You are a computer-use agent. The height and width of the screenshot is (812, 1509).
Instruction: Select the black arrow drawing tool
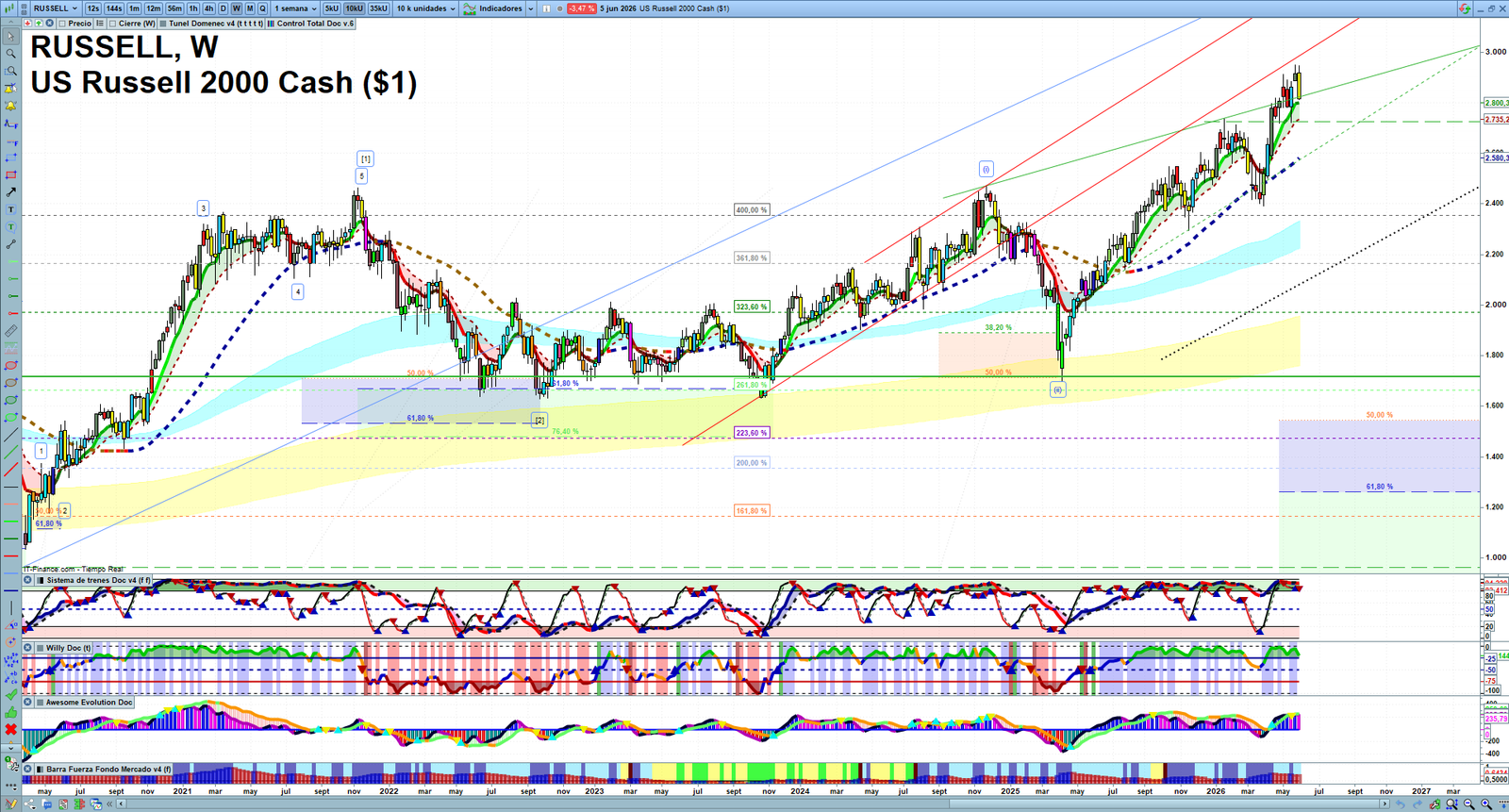(10, 191)
